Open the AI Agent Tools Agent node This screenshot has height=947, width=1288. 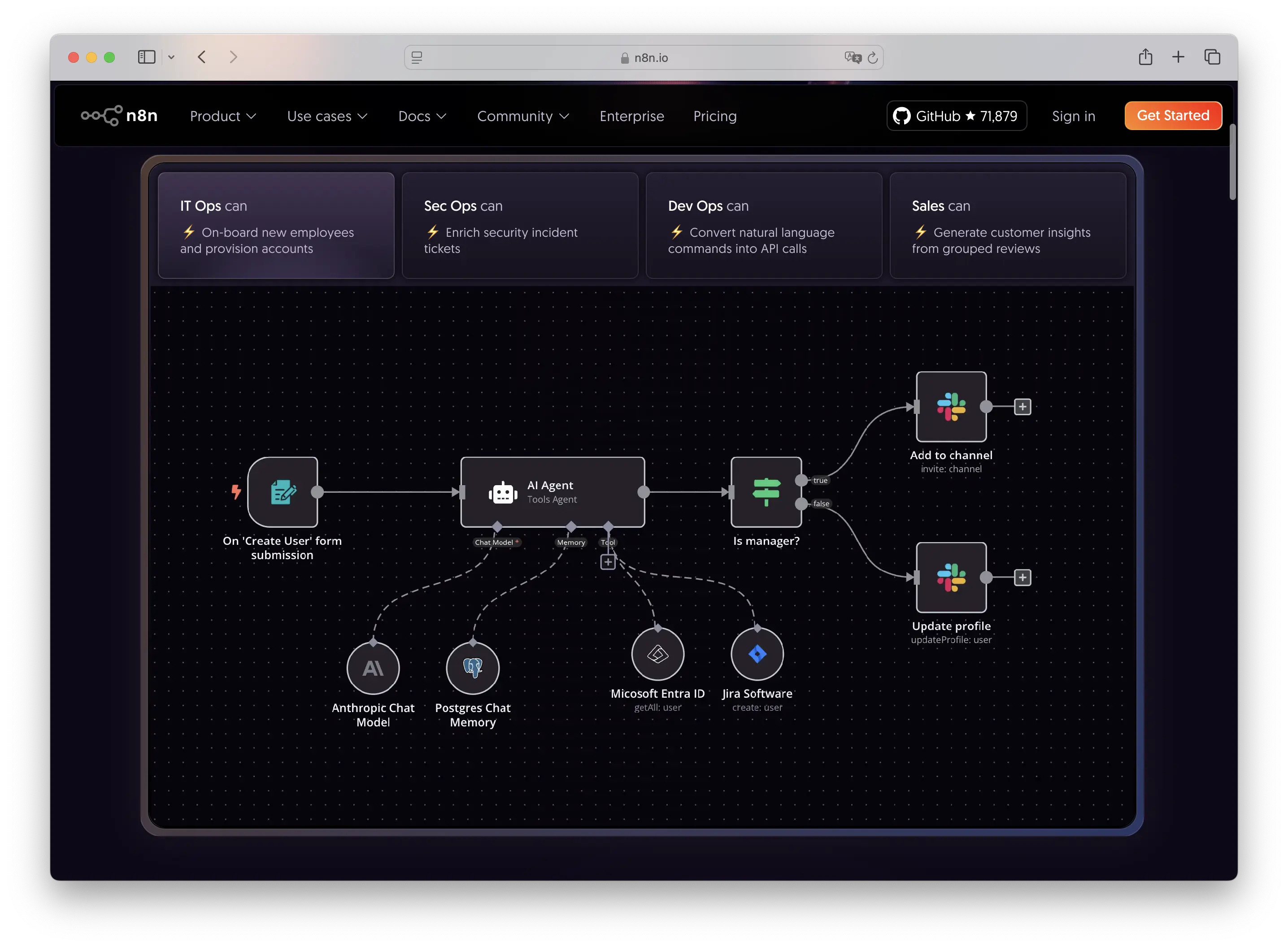point(552,492)
